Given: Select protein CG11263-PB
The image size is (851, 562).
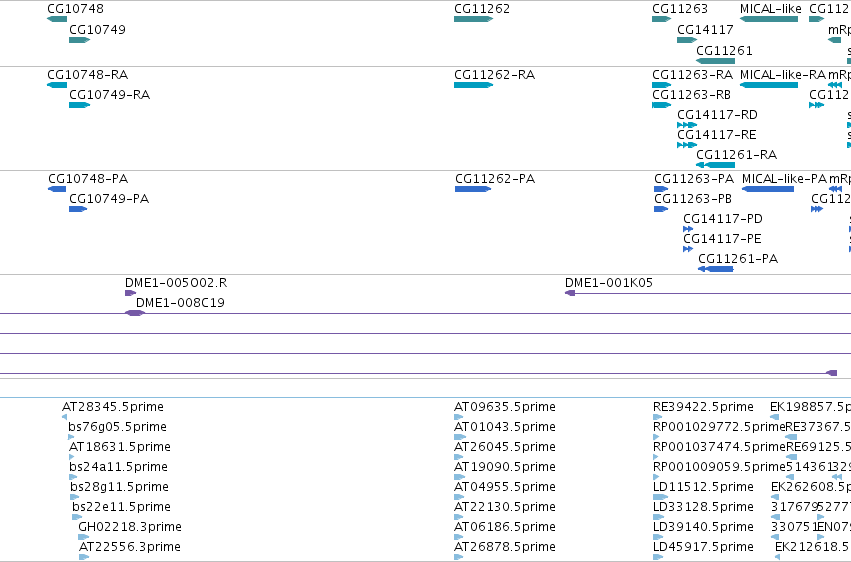Looking at the screenshot, I should pyautogui.click(x=661, y=209).
